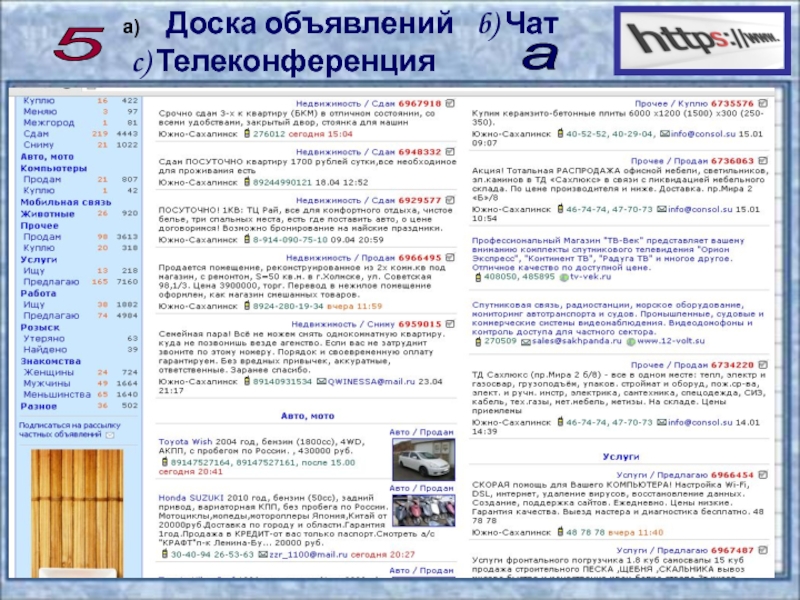
Task: Select the Межгород category
Action: click(49, 123)
